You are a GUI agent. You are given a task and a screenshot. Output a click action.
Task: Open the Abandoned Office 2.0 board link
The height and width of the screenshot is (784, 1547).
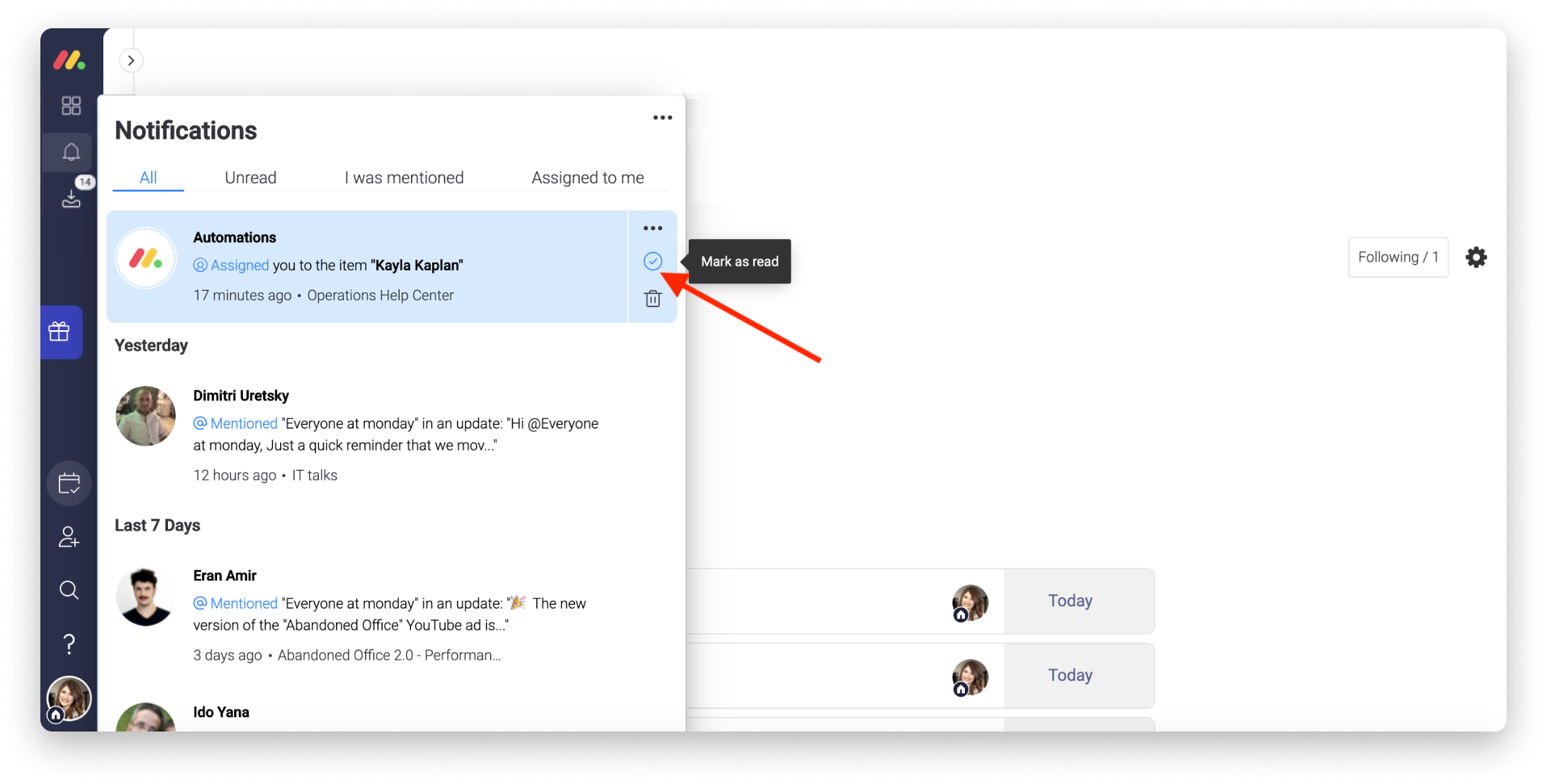coord(389,656)
